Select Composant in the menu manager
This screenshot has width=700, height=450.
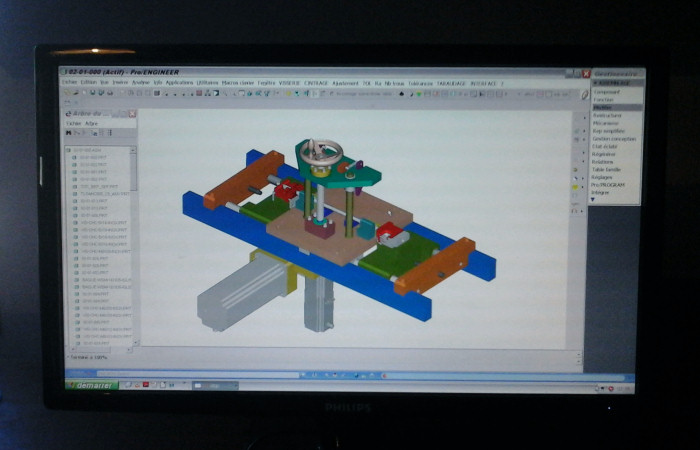[x=604, y=91]
